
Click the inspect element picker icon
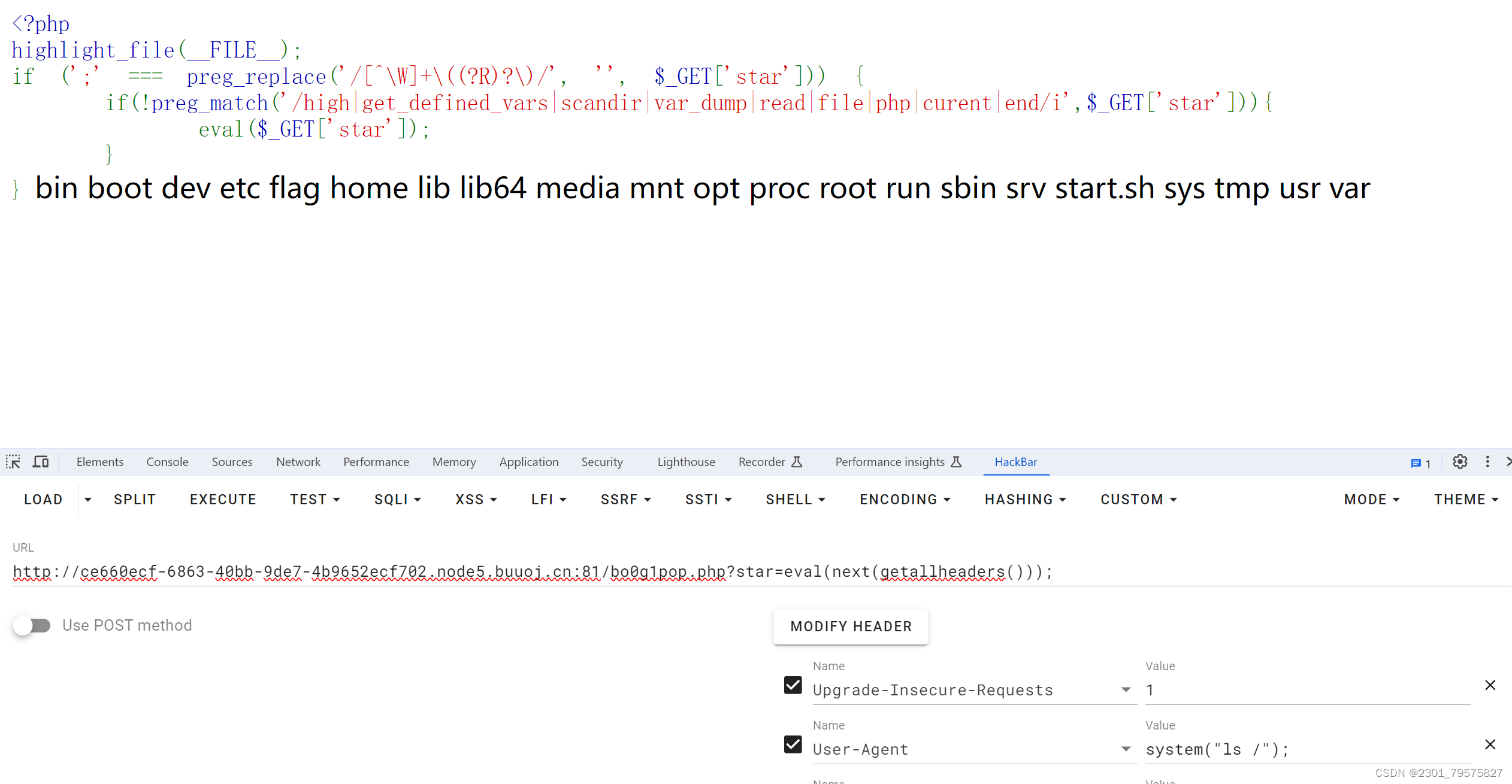pos(13,462)
